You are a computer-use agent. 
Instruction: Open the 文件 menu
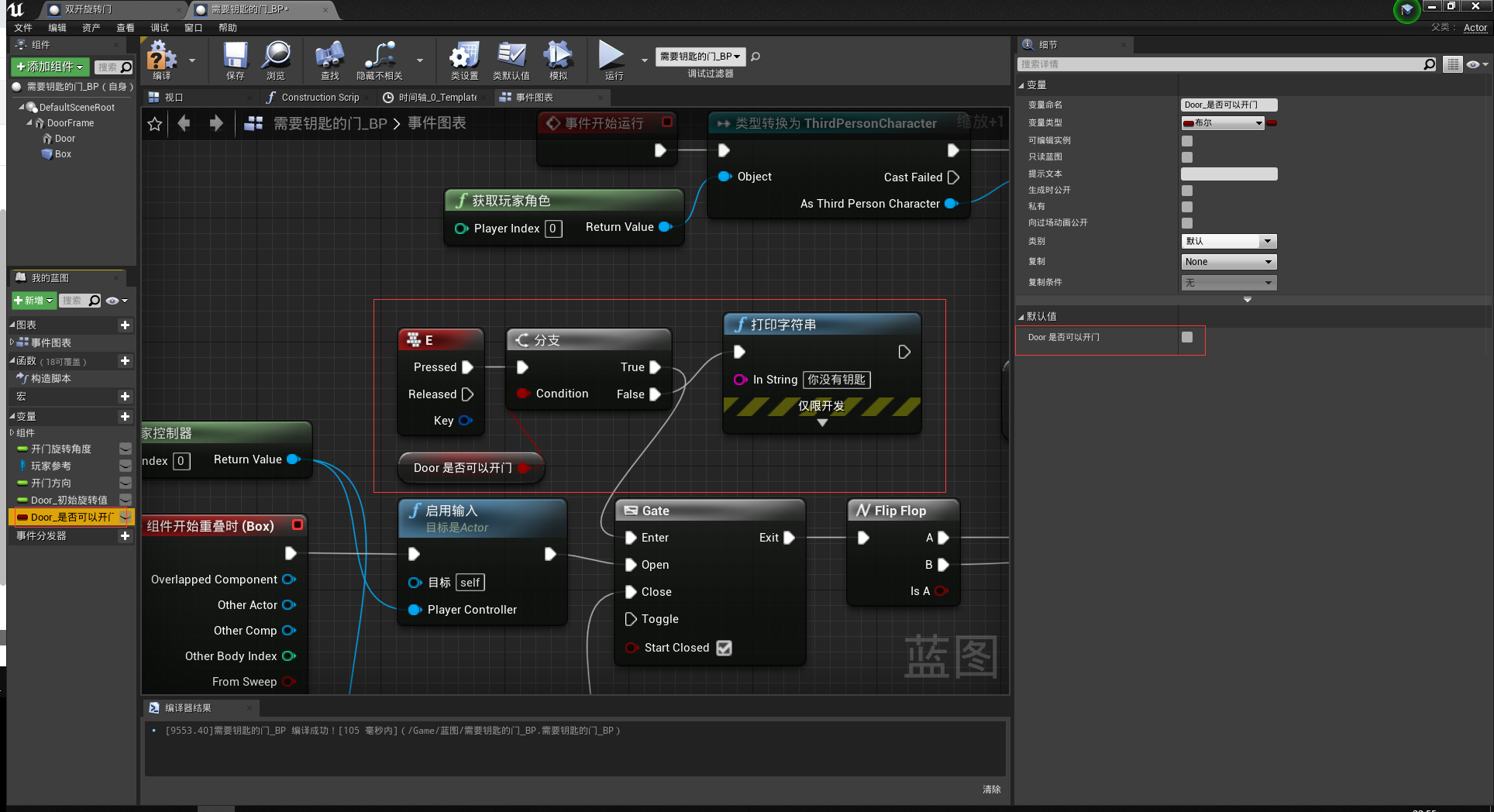point(23,28)
